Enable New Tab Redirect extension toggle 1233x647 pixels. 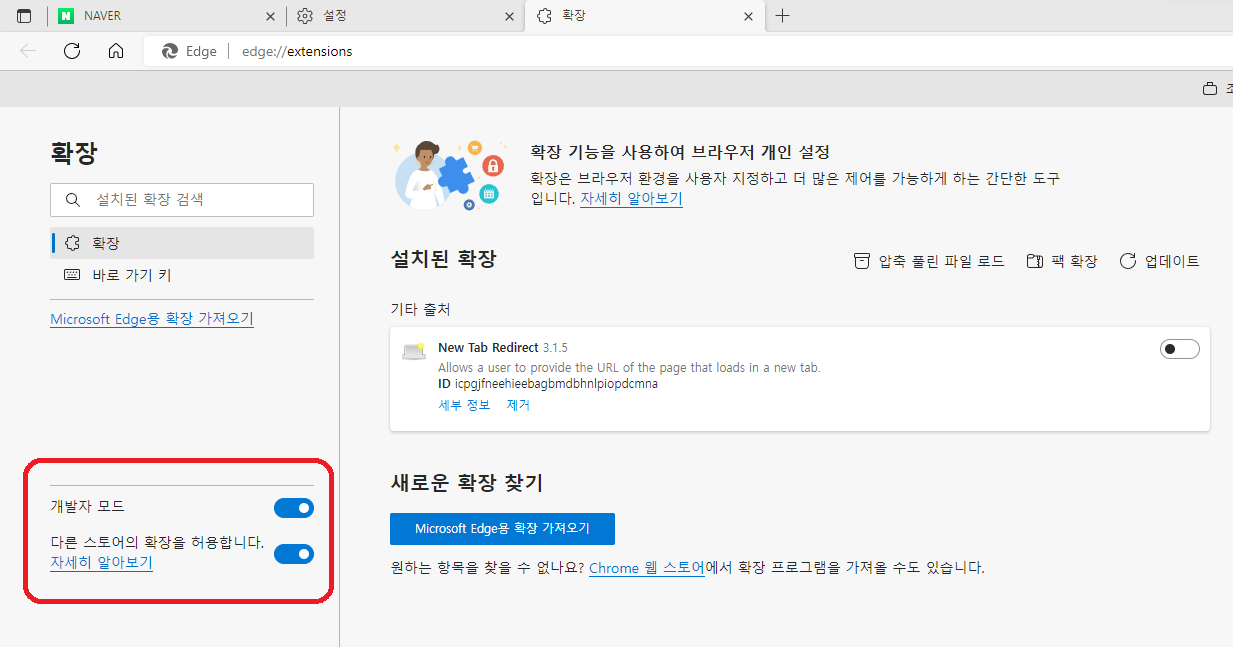click(x=1180, y=349)
